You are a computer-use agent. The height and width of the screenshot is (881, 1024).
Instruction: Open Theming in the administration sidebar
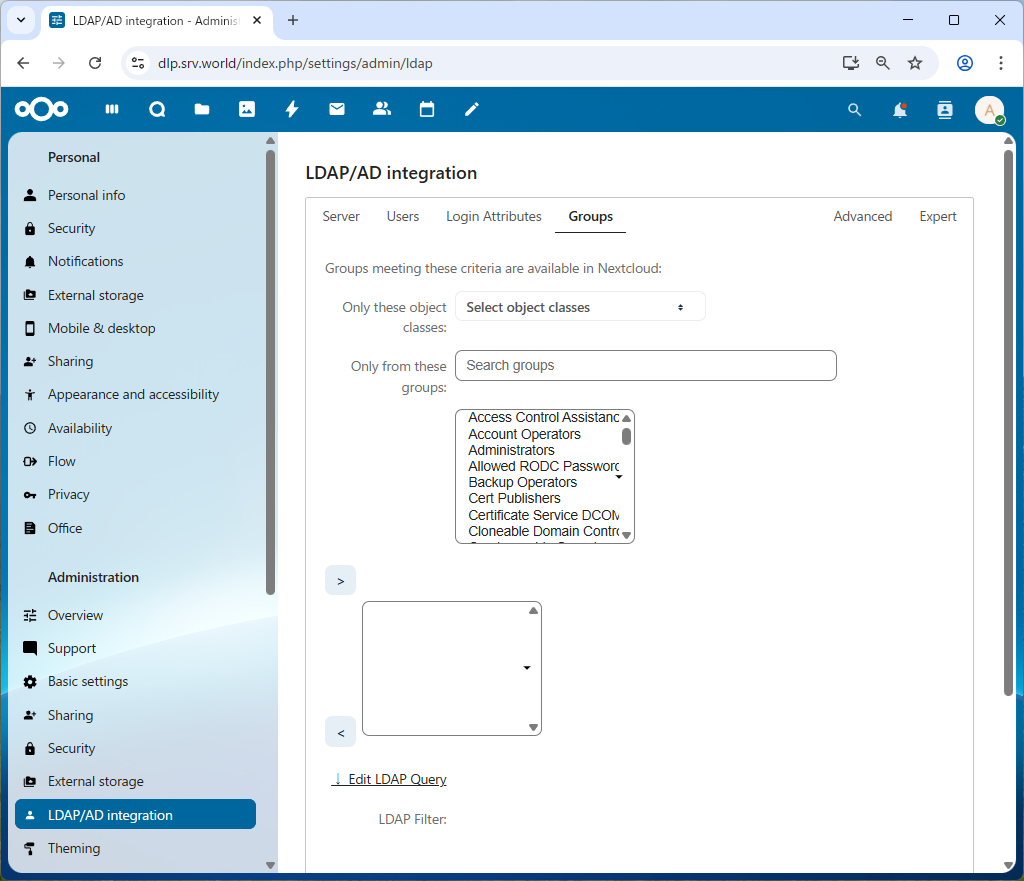click(74, 848)
